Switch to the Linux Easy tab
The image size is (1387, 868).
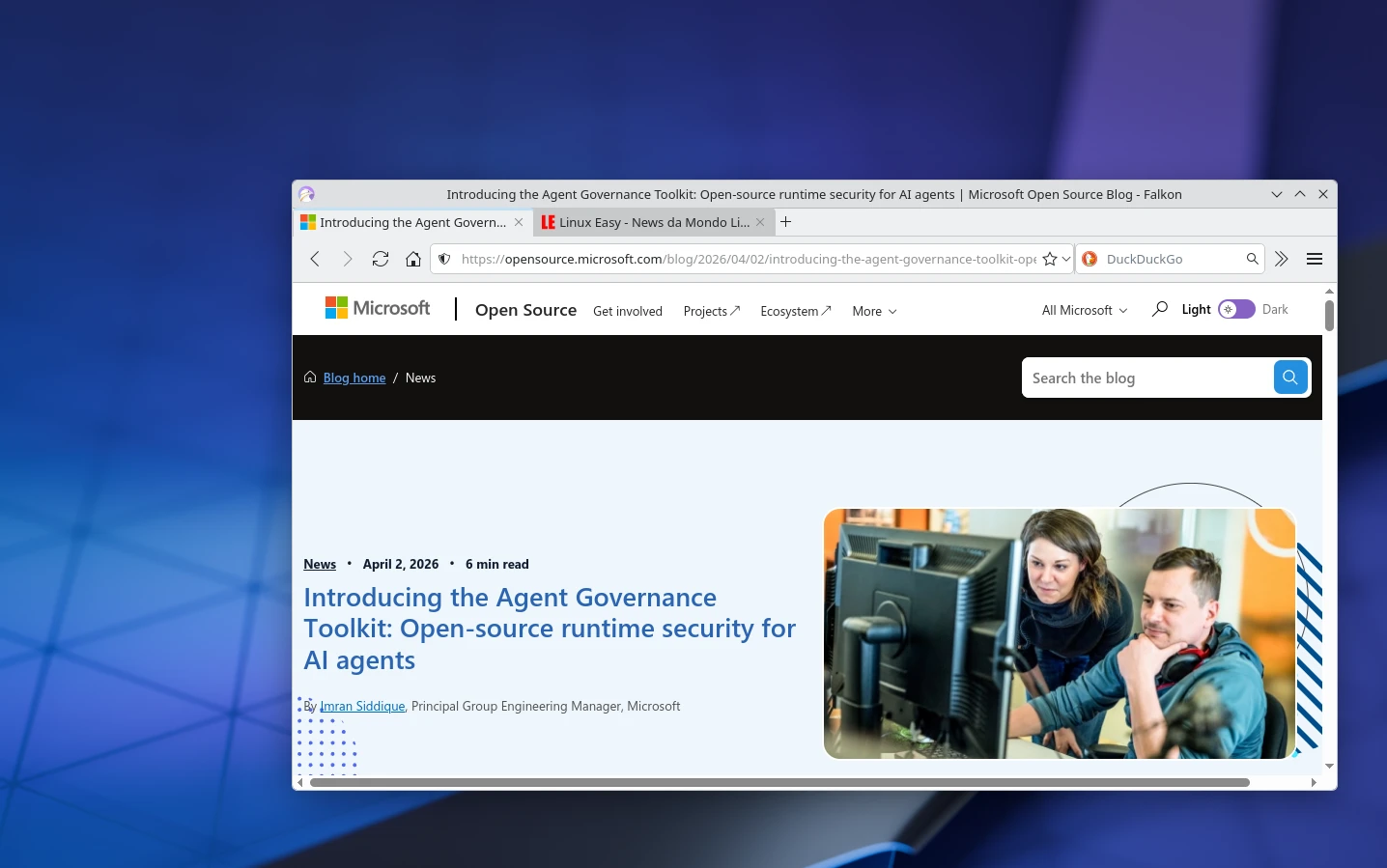point(645,222)
